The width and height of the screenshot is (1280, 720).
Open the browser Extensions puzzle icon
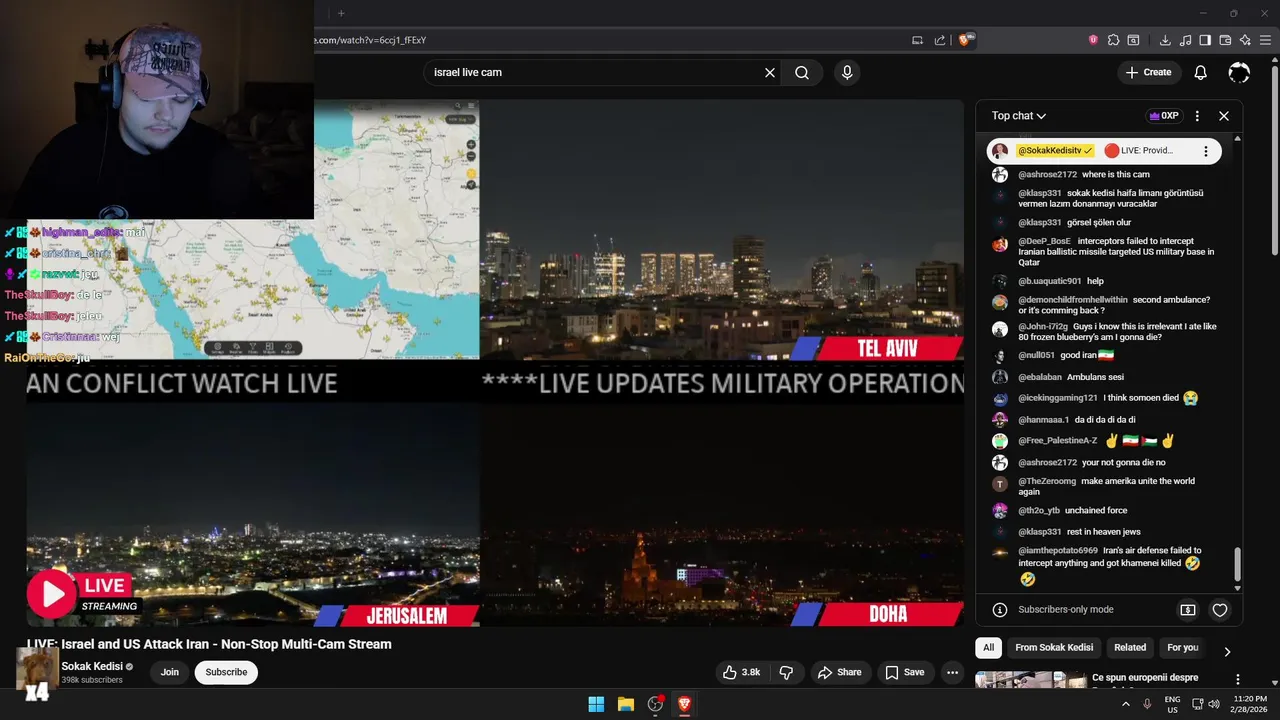click(x=1113, y=40)
